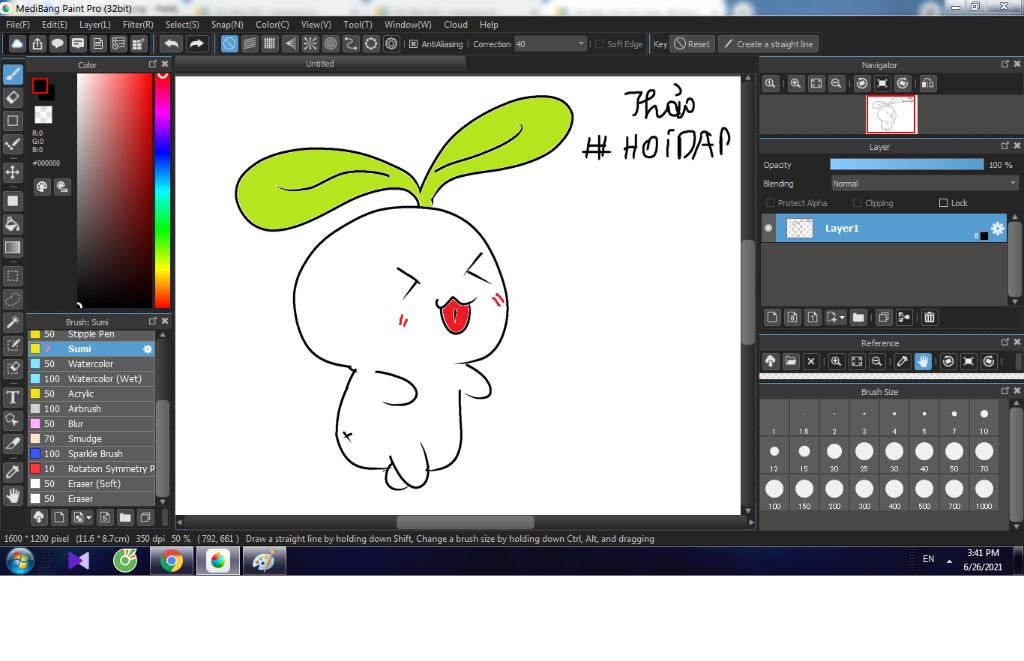Select the Airbrush brush
Screen dimensions: 1024x661
tap(91, 409)
